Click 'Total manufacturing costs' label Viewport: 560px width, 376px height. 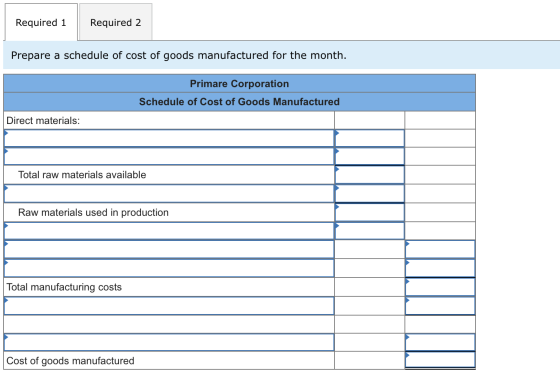click(64, 287)
